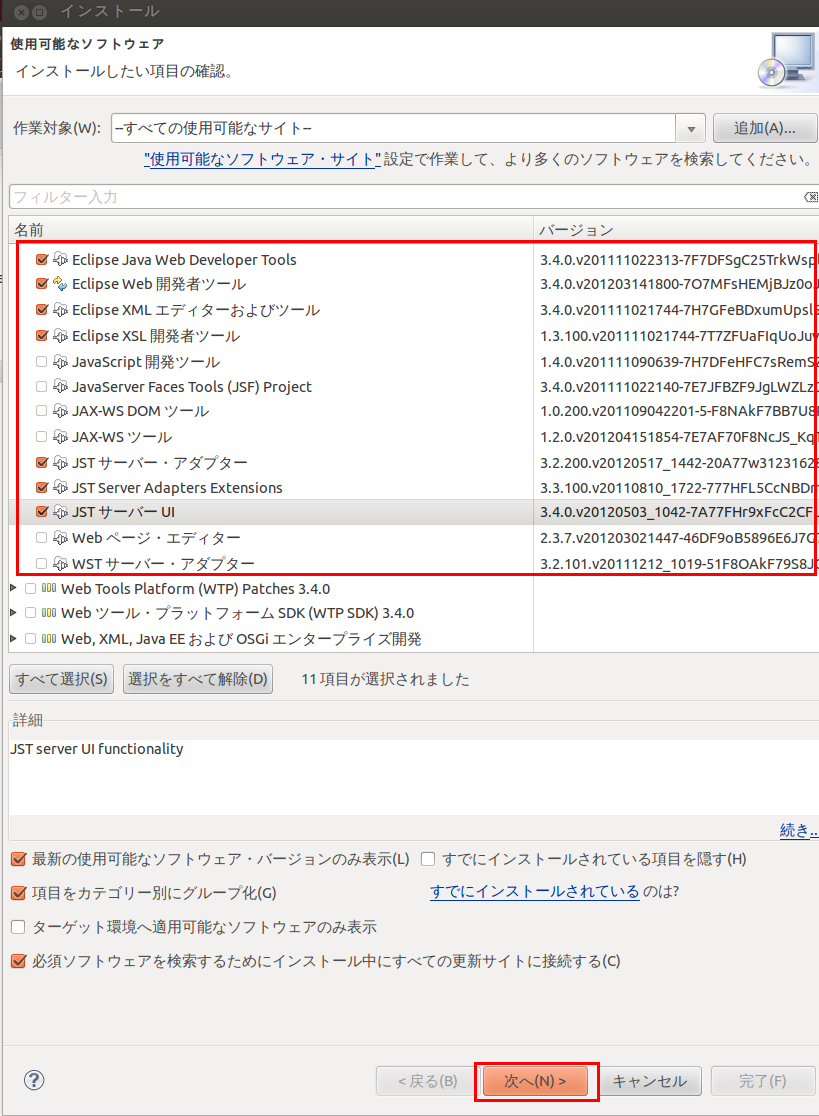
Task: Check the WST サーバー・アダプター checkbox
Action: click(x=42, y=564)
